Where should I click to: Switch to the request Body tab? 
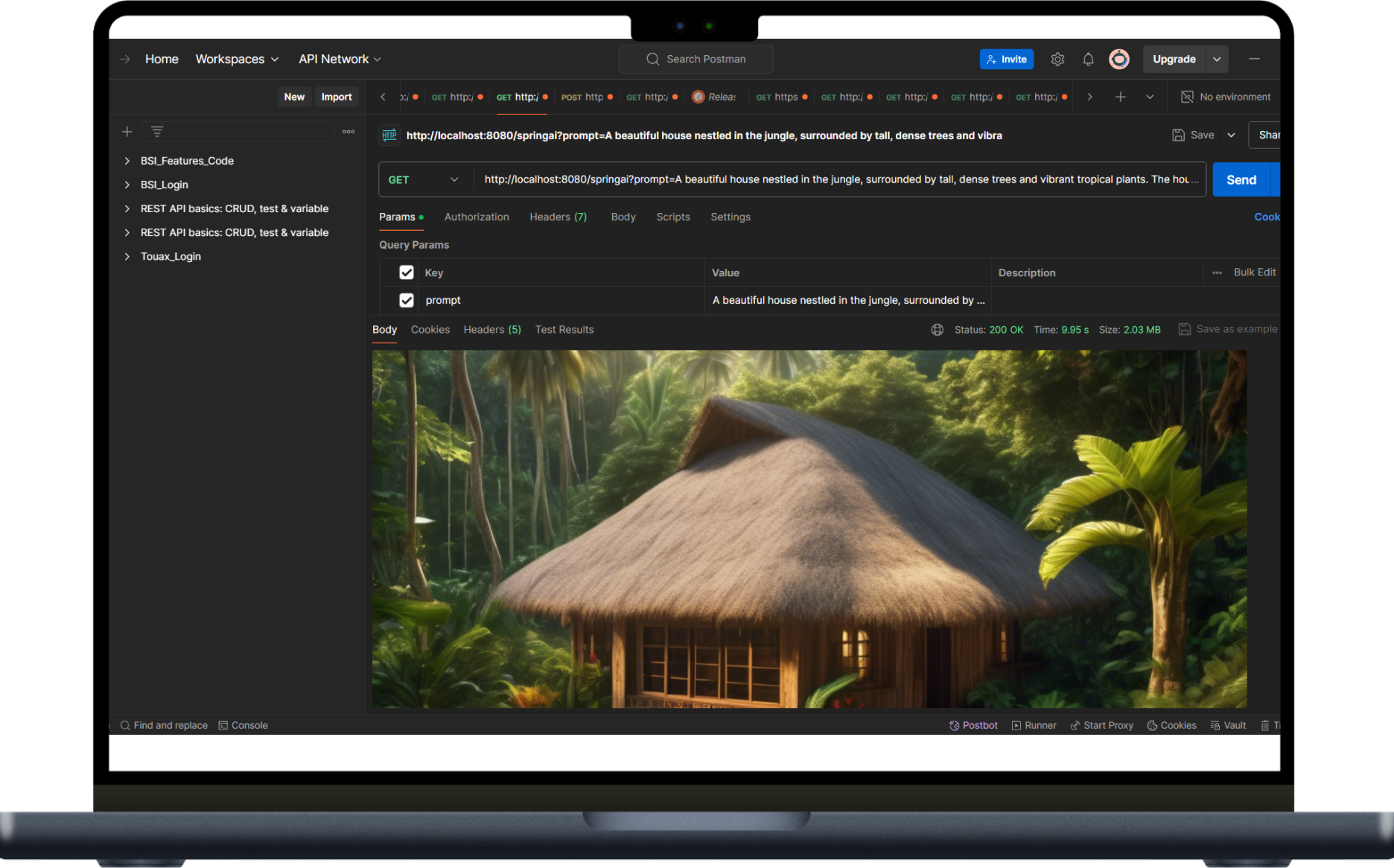coord(623,217)
